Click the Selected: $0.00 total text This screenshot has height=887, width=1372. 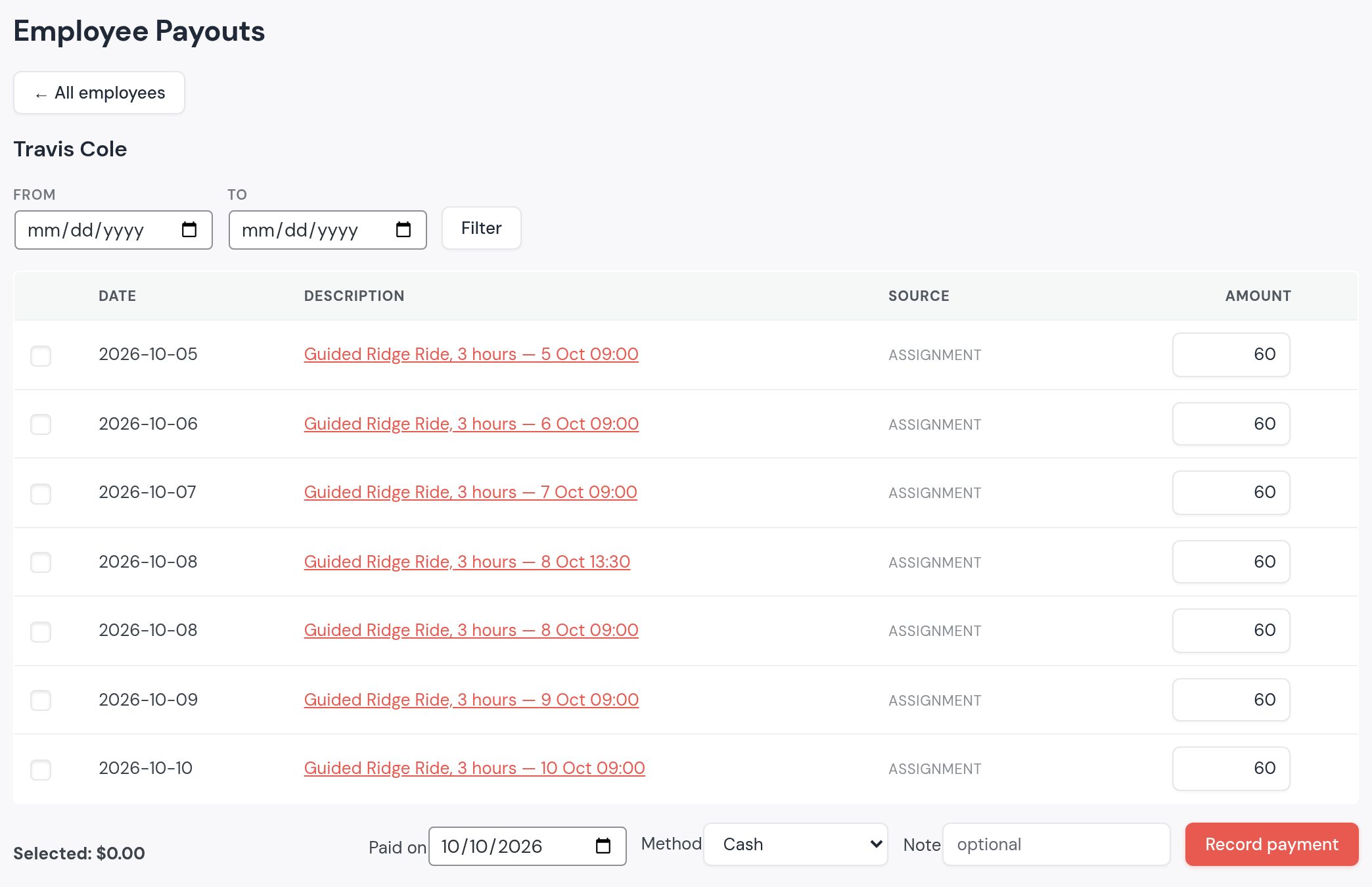(79, 853)
